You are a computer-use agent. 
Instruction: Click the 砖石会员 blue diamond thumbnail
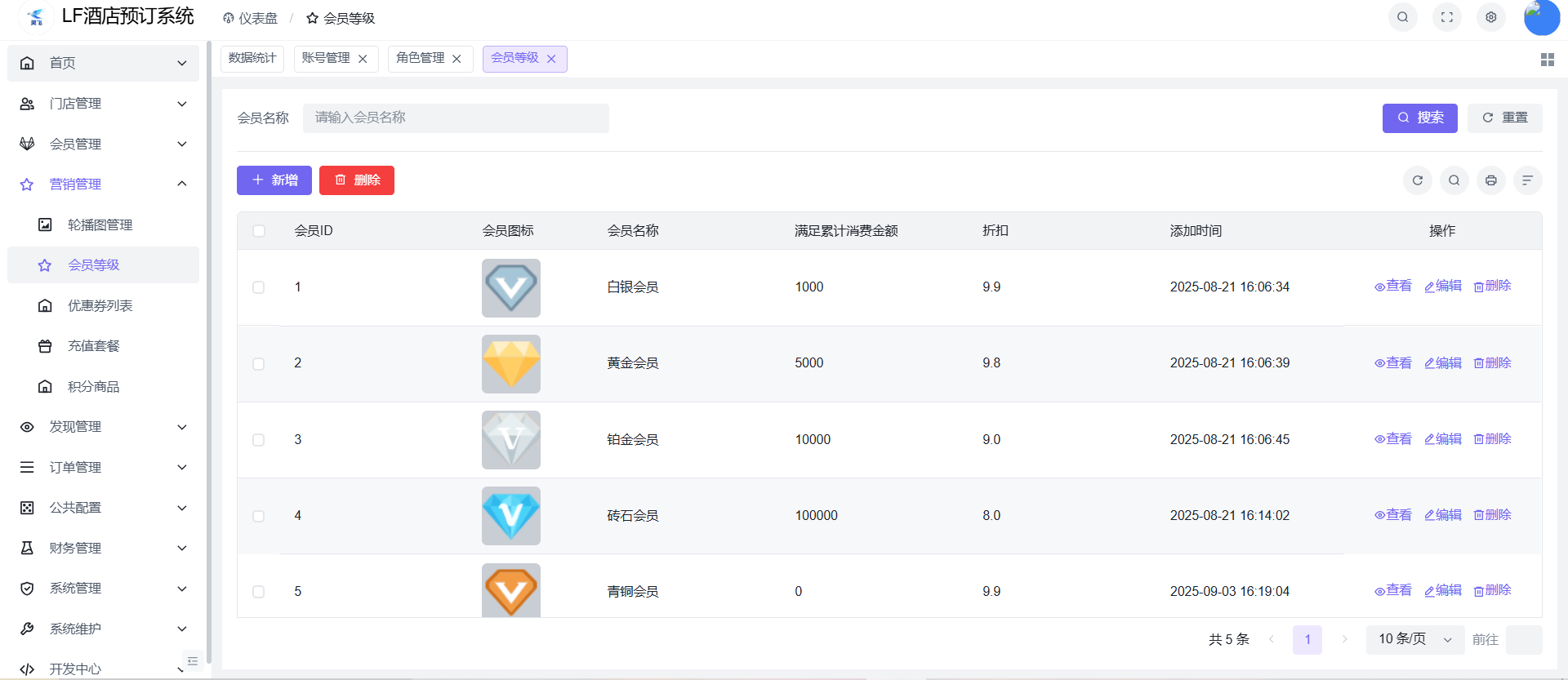pos(511,516)
